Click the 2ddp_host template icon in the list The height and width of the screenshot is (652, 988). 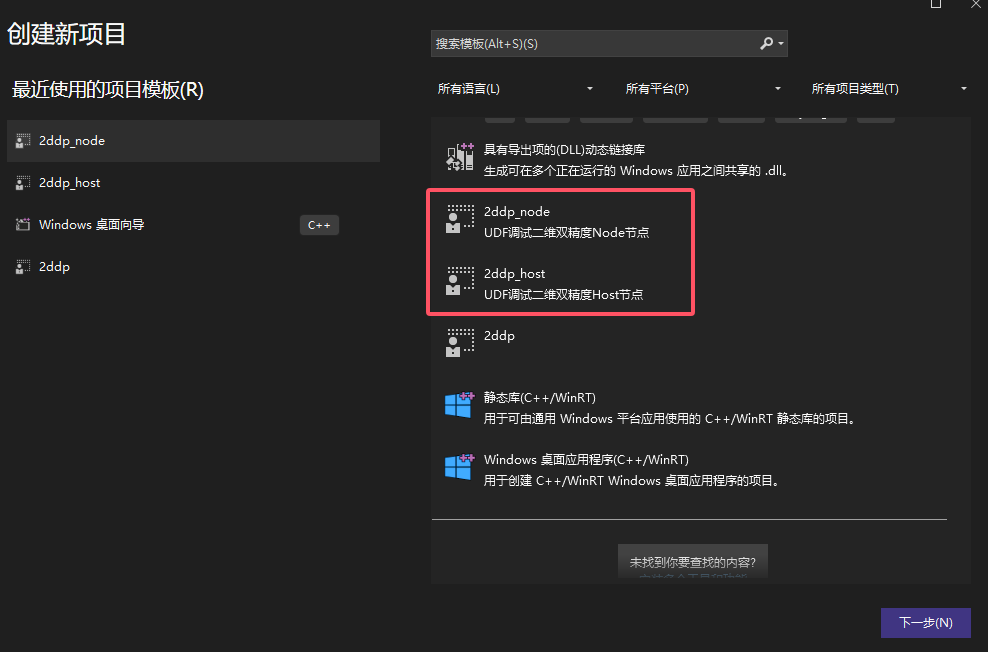click(x=458, y=281)
